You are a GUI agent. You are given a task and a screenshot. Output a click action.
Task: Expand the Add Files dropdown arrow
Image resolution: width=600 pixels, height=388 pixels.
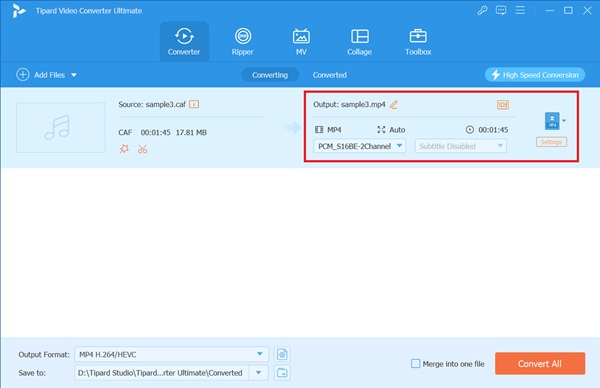point(74,75)
